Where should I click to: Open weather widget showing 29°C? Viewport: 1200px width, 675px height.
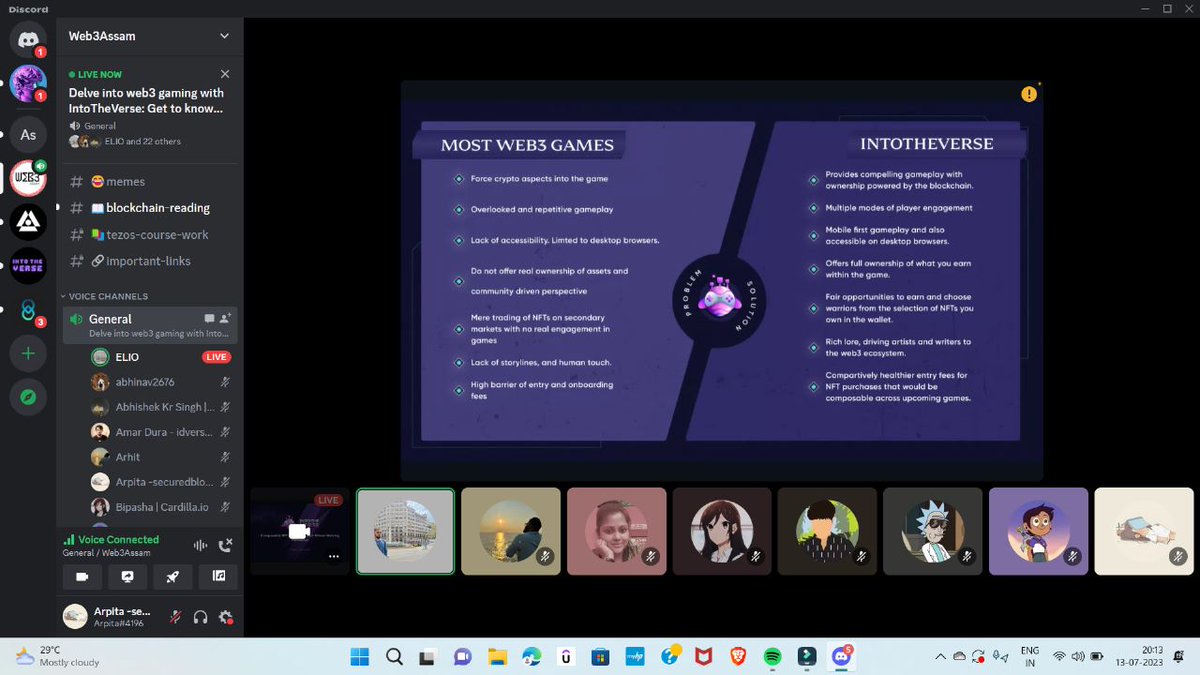(x=57, y=656)
